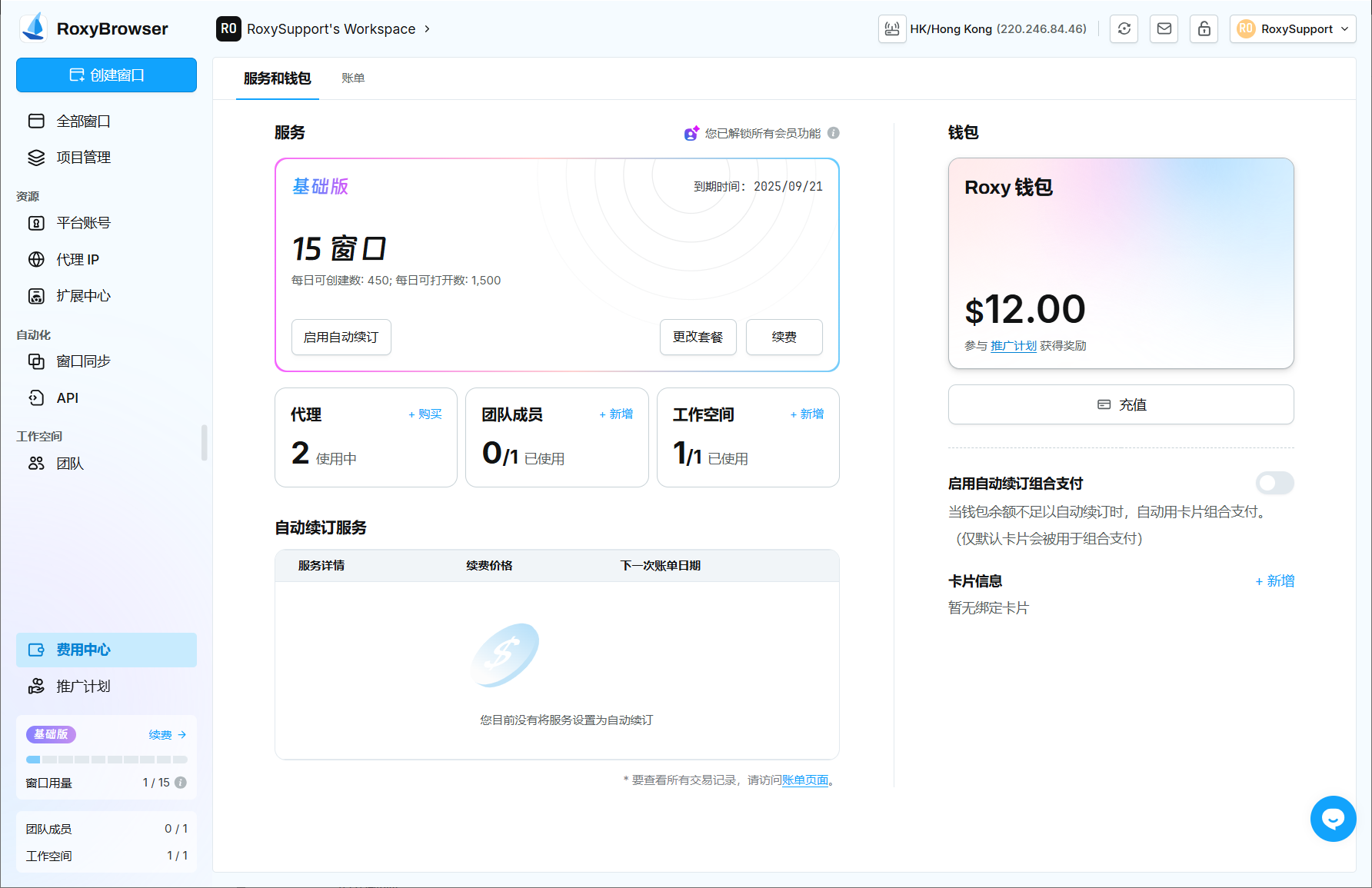Click the refresh icon in top bar
This screenshot has width=1372, height=888.
[1124, 29]
